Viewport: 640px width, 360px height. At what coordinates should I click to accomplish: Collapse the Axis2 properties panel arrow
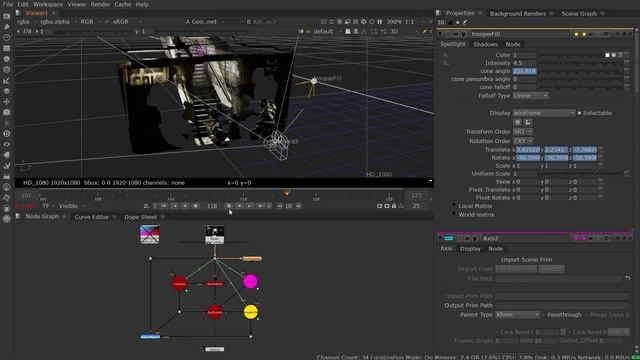[440, 238]
